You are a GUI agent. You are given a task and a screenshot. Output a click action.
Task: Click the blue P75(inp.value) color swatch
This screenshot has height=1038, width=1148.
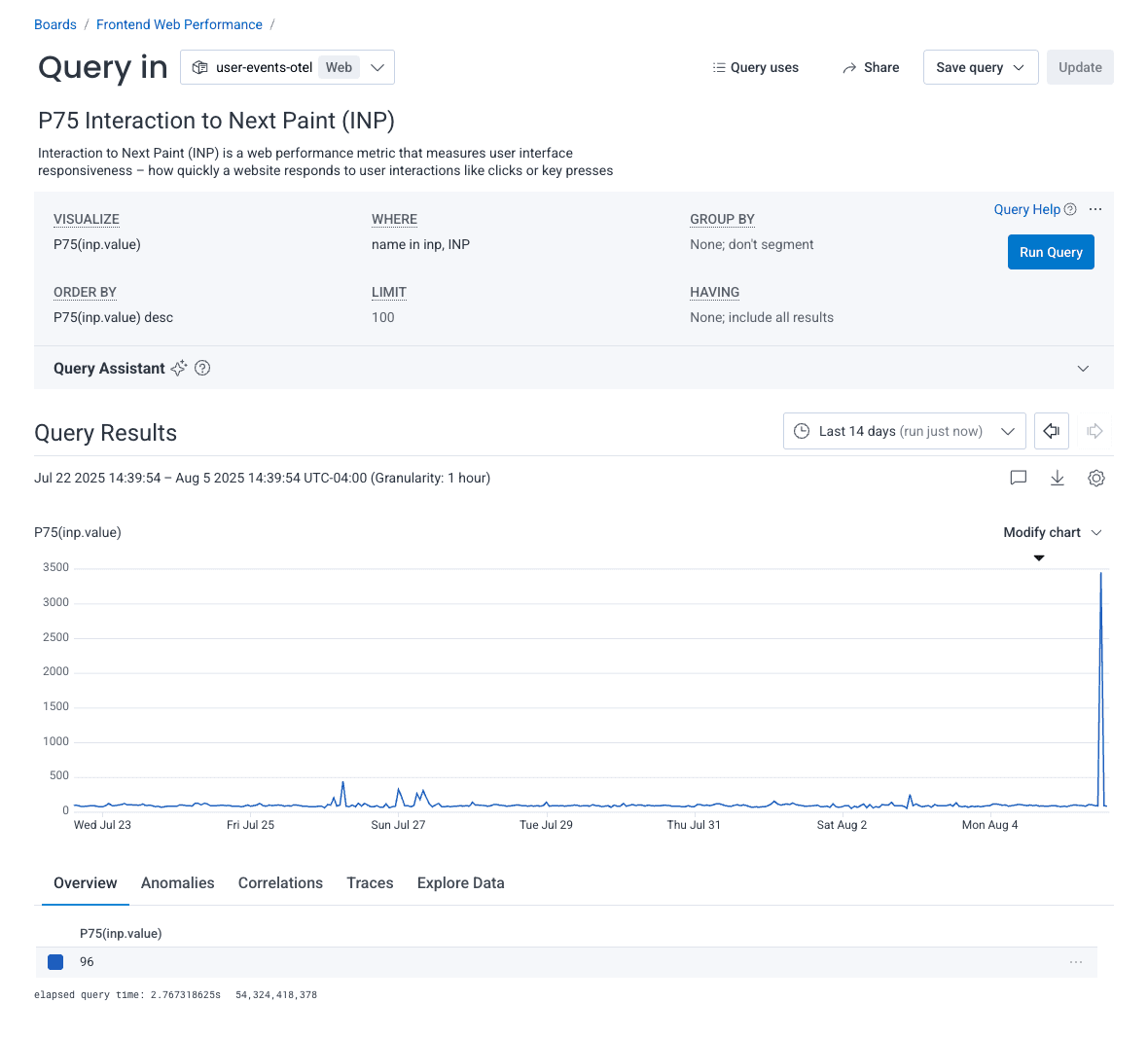click(55, 962)
